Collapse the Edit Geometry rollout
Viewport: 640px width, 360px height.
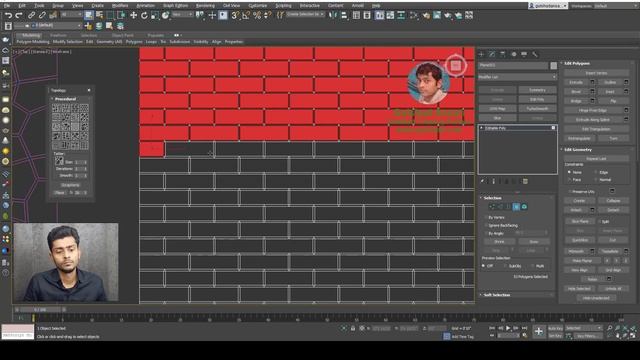(578, 150)
